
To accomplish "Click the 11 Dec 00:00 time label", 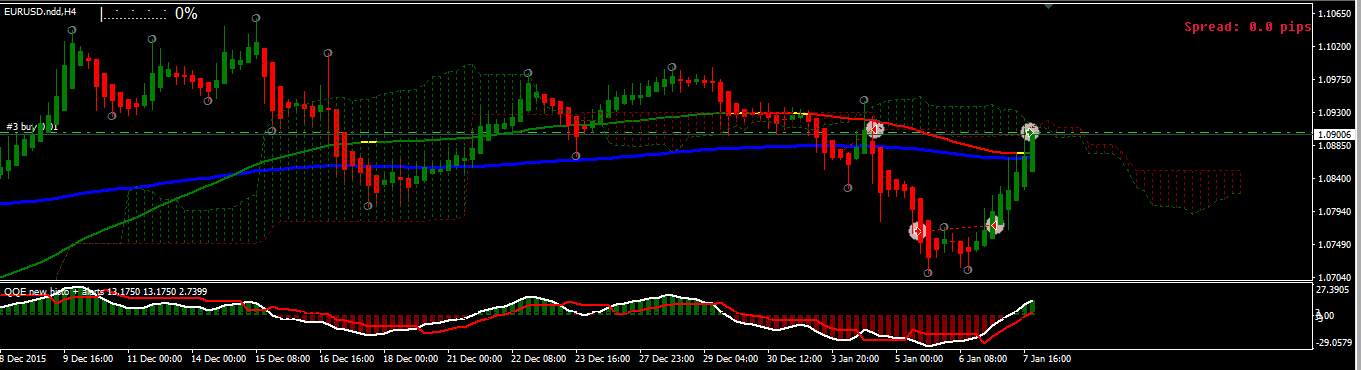I will coord(156,358).
